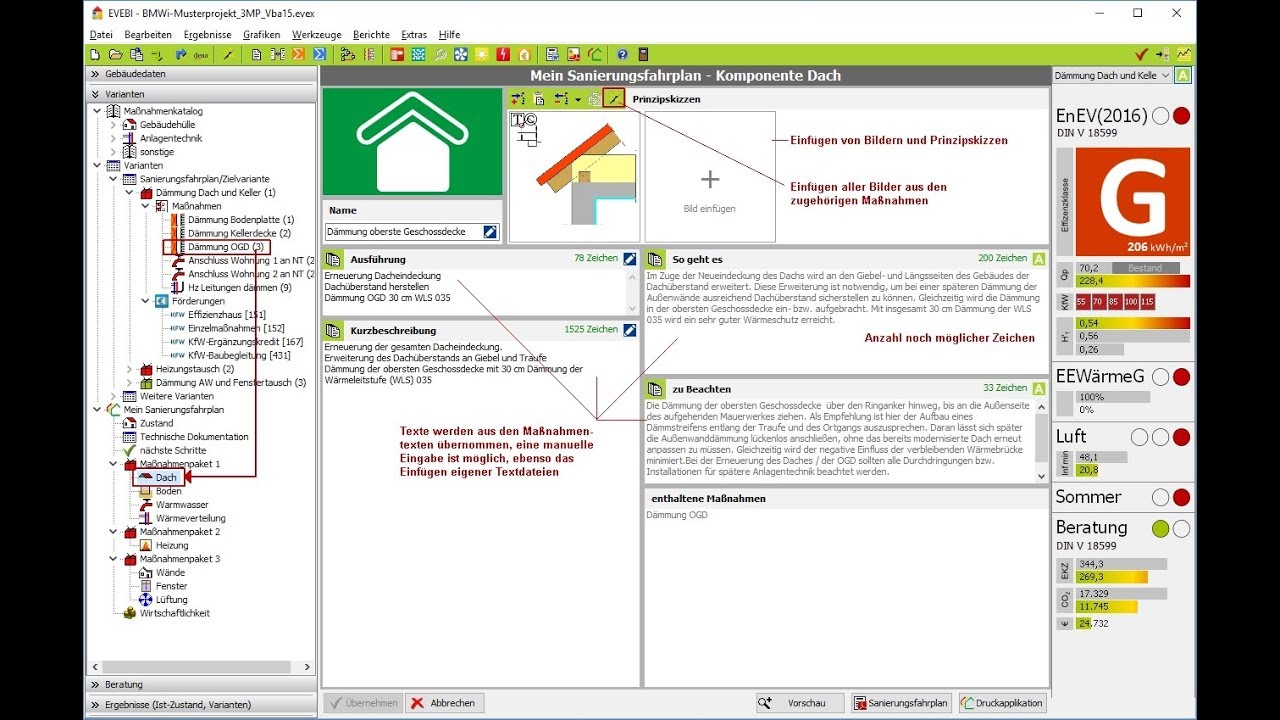Click the Sanierungsfahrplan button at the bottom
1280x720 pixels.
(x=901, y=703)
